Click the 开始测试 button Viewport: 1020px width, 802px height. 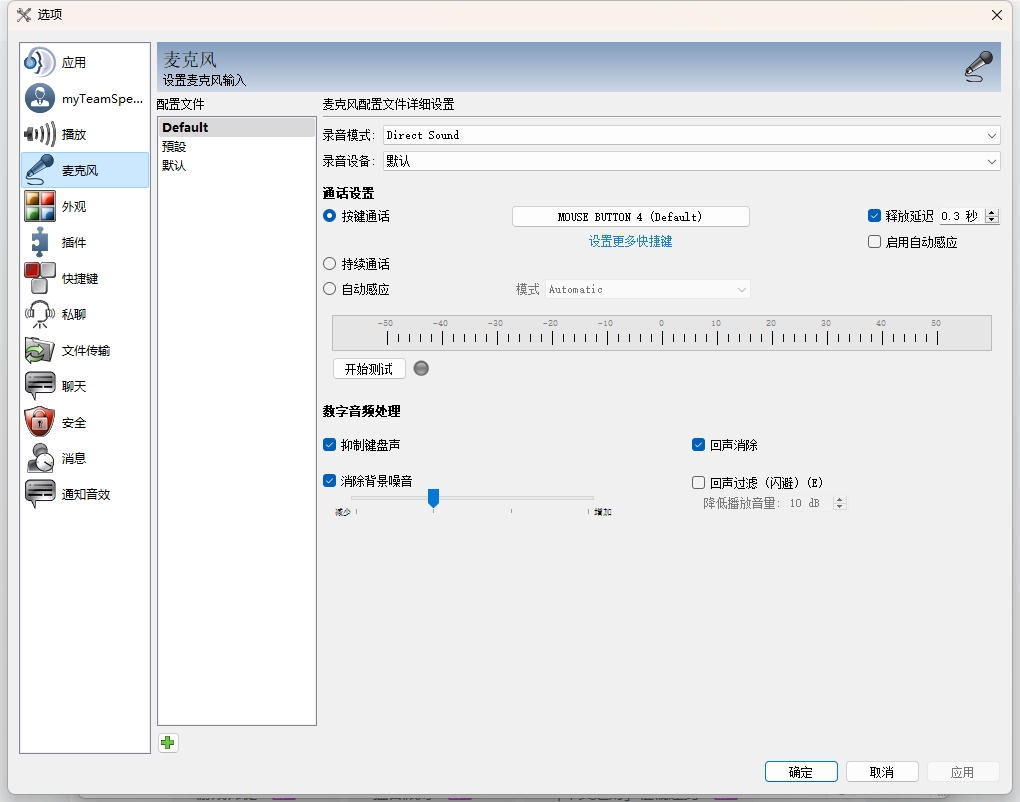click(x=369, y=369)
